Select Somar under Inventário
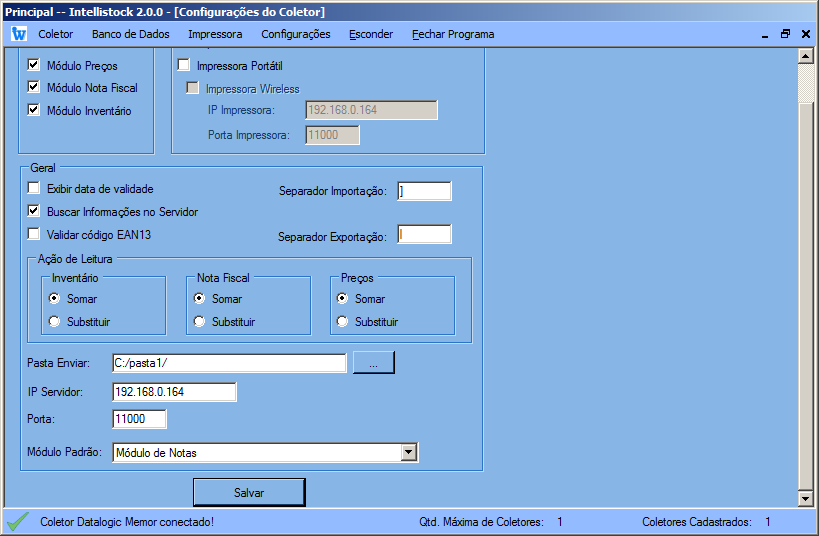819x536 pixels. (54, 298)
